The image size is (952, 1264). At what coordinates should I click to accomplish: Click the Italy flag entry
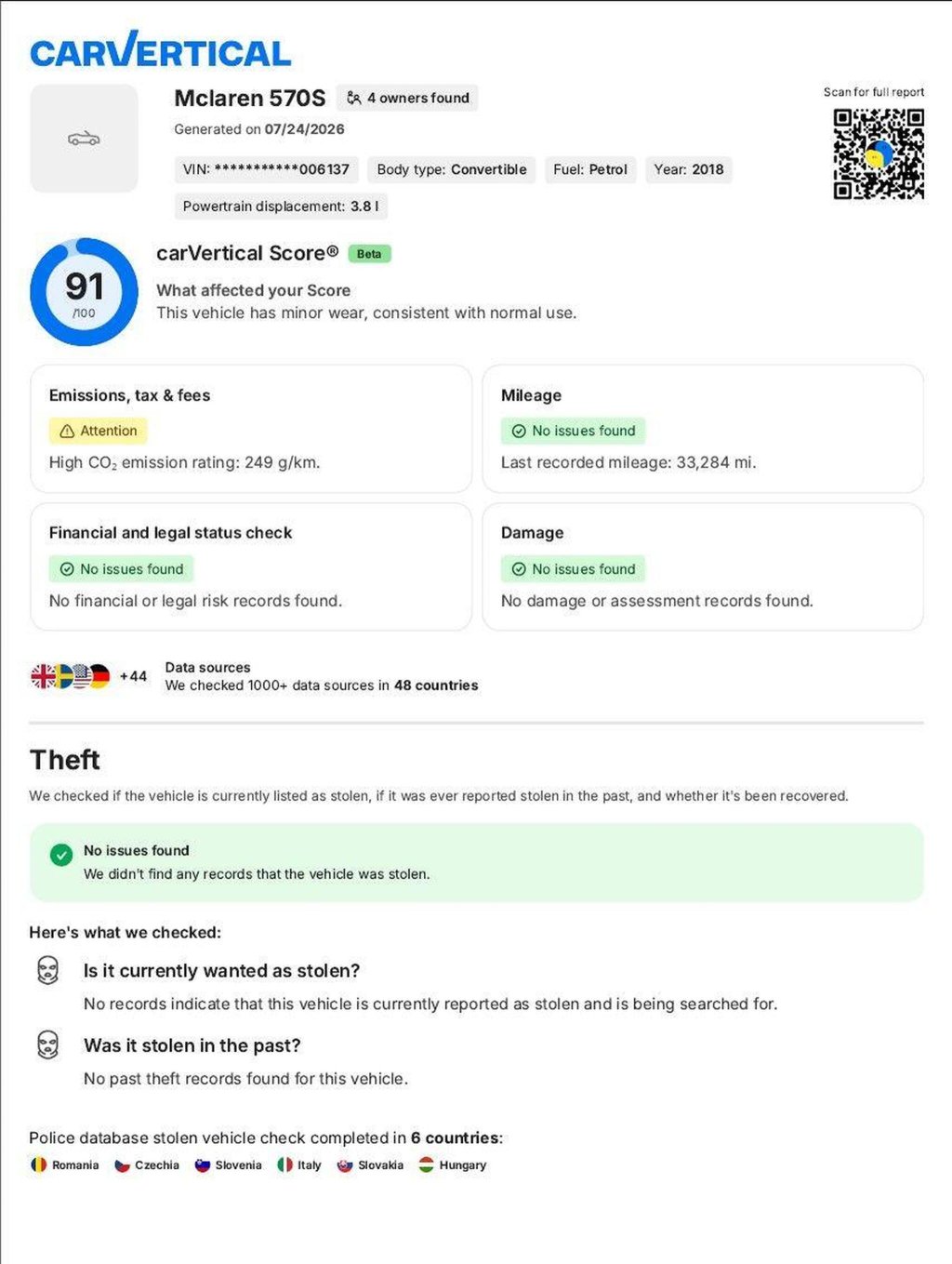299,1164
